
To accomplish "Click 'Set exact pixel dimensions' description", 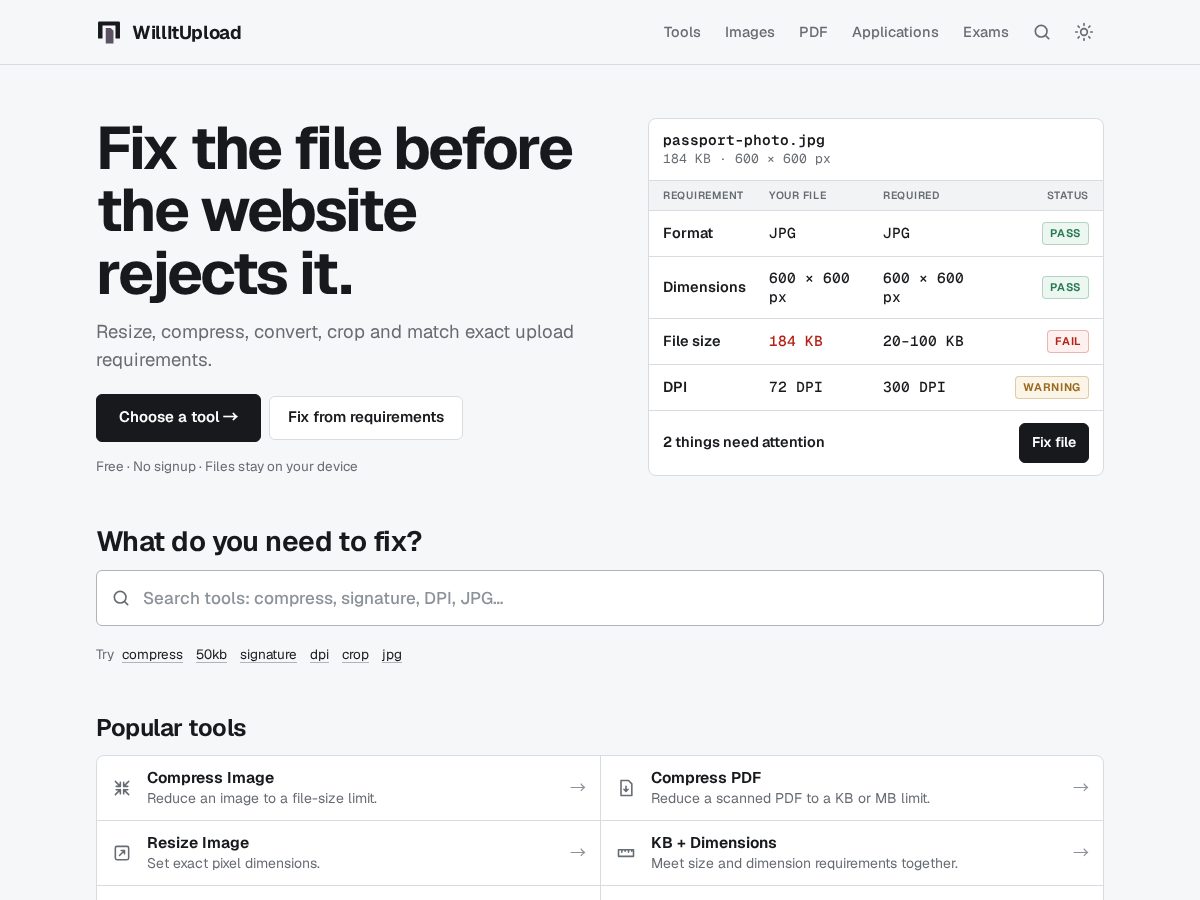I will click(x=233, y=864).
